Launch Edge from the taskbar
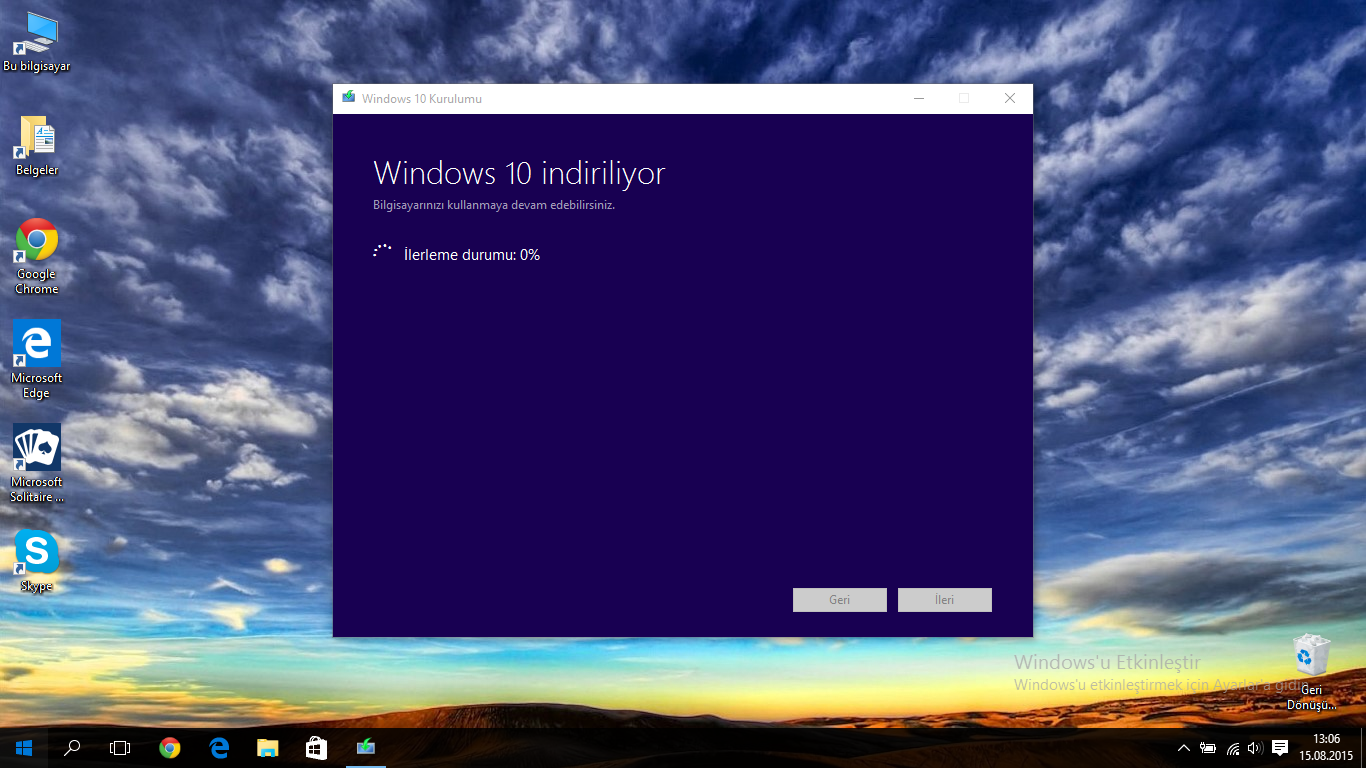The width and height of the screenshot is (1366, 768). (219, 747)
